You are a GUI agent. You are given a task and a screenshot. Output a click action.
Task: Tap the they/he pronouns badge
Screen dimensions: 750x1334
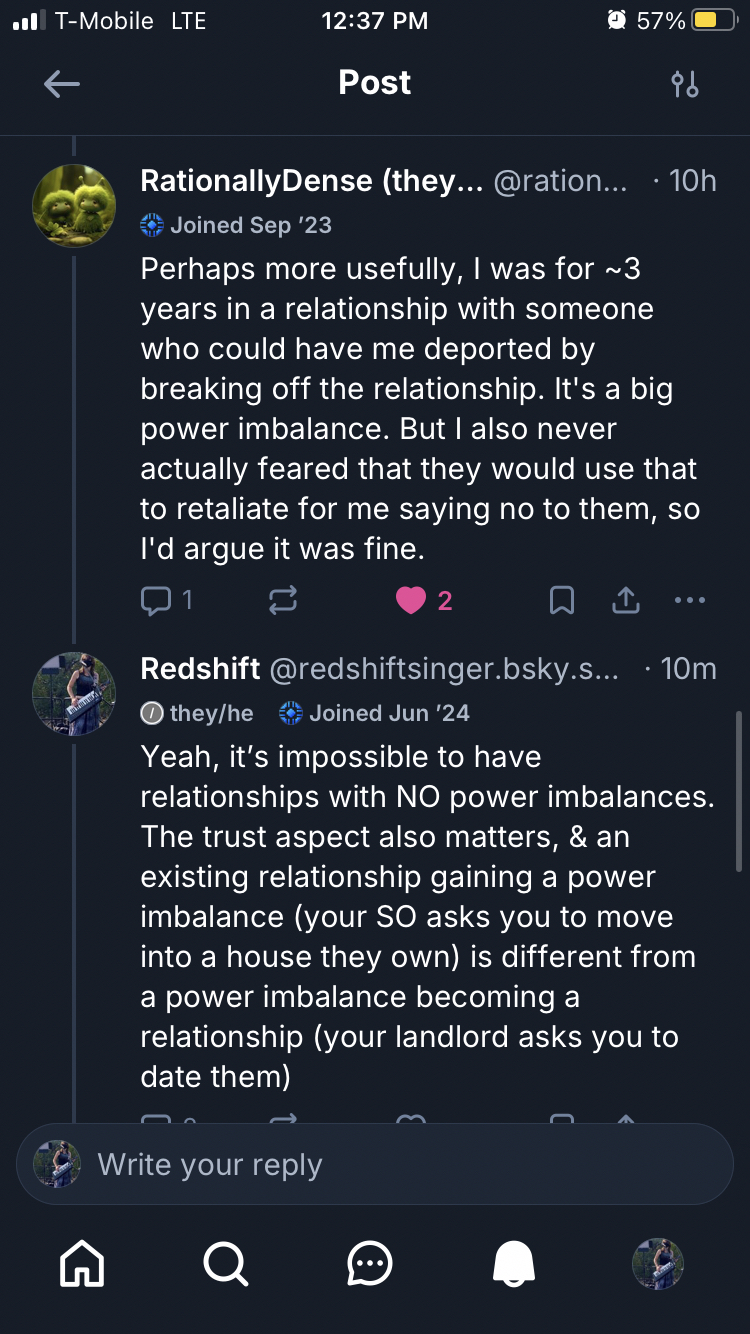coord(198,713)
